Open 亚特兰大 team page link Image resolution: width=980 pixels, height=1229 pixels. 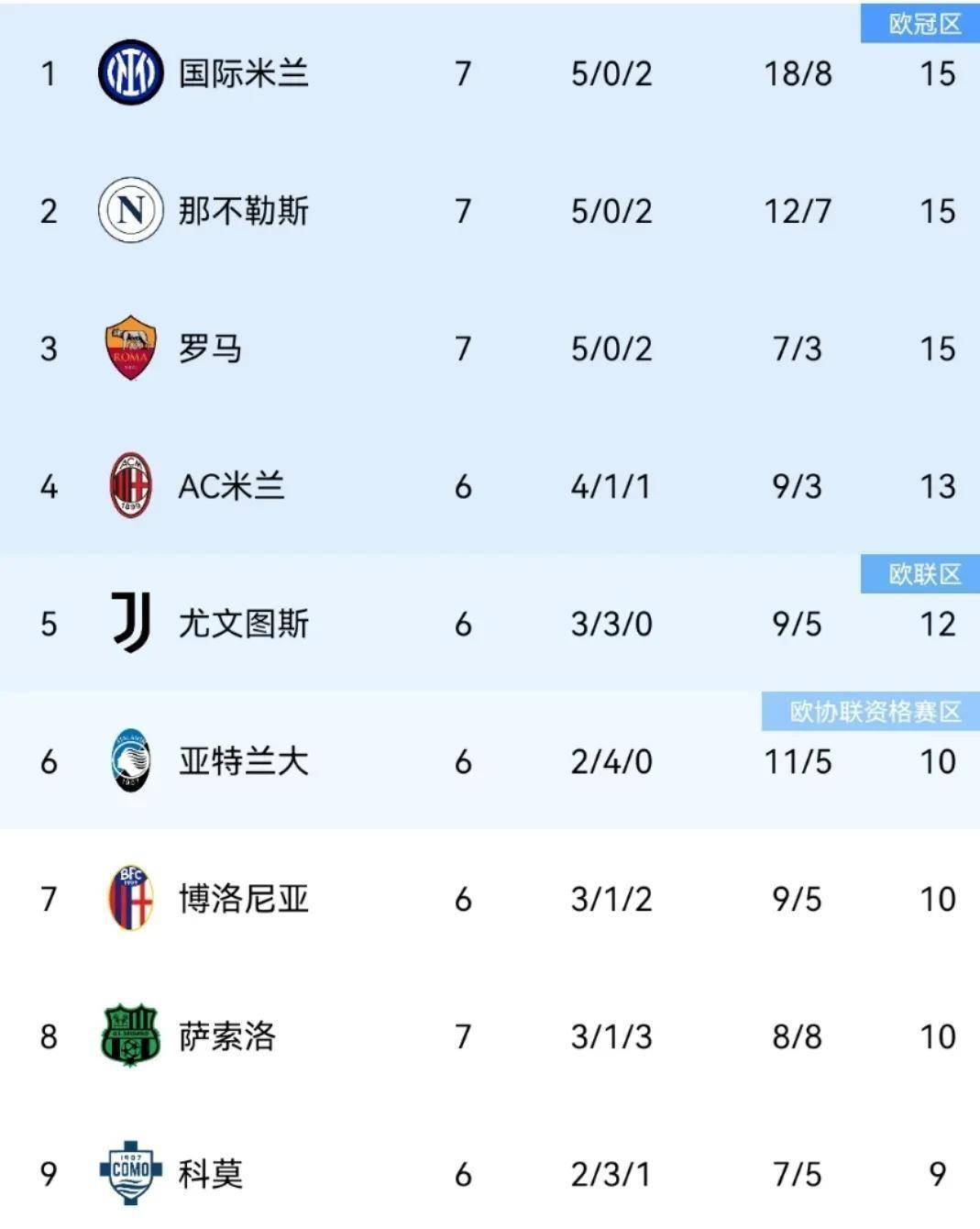coord(243,761)
